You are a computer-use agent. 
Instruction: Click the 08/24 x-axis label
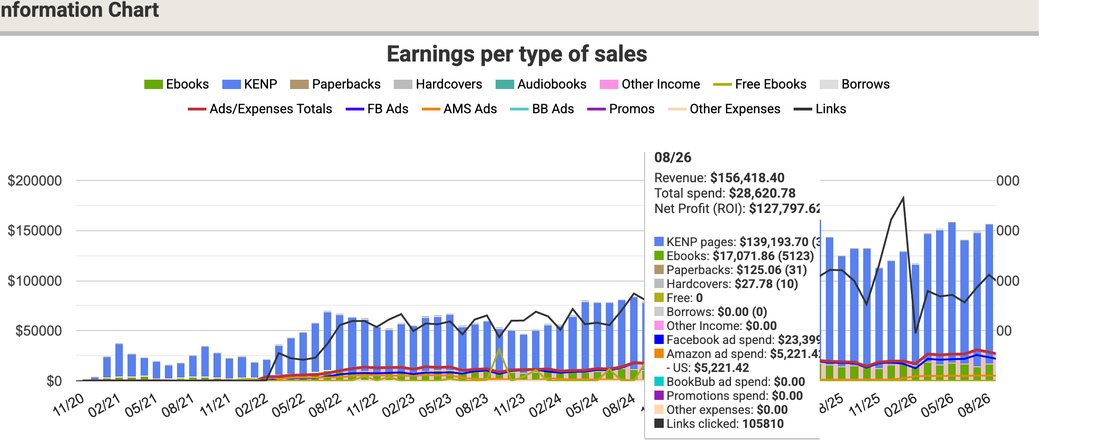tap(619, 403)
